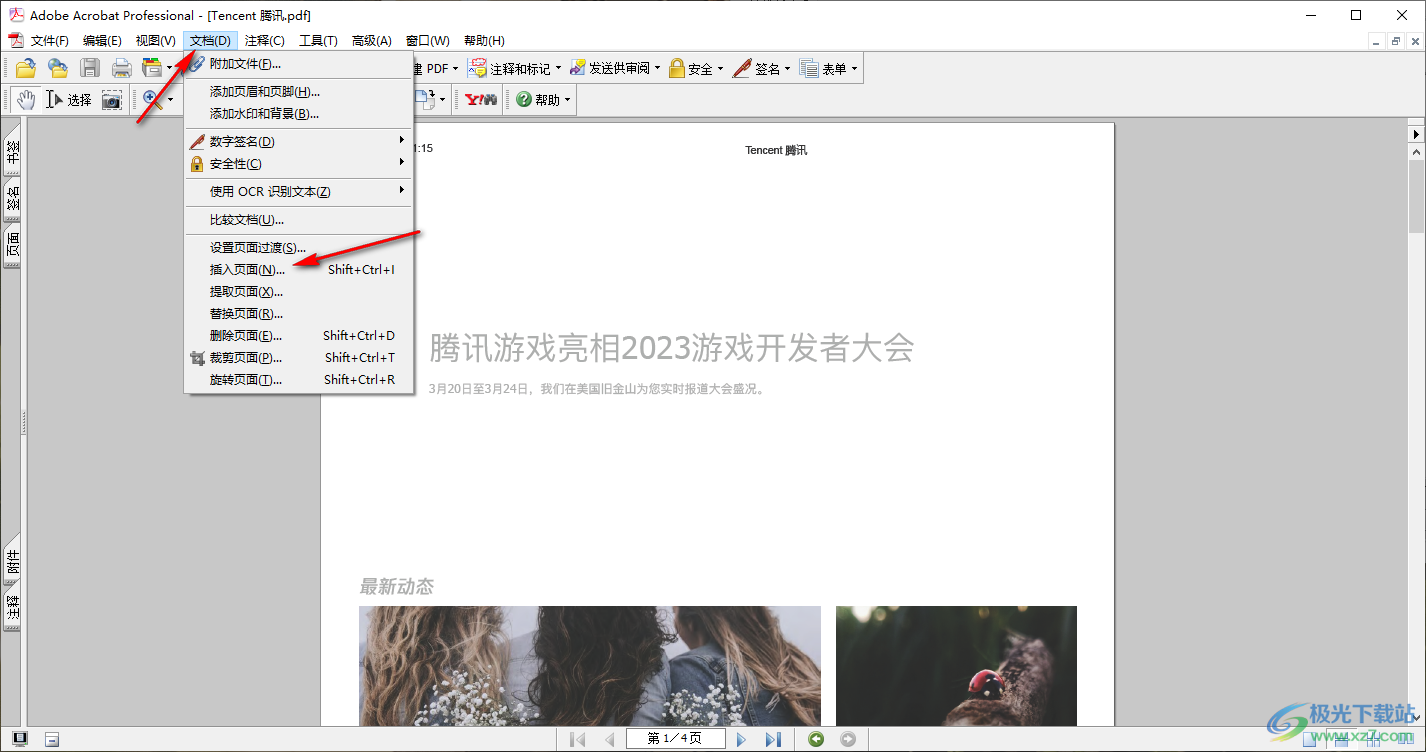Image resolution: width=1426 pixels, height=752 pixels.
Task: Click the navigation pane toggle arrow at top right
Action: click(x=1416, y=133)
